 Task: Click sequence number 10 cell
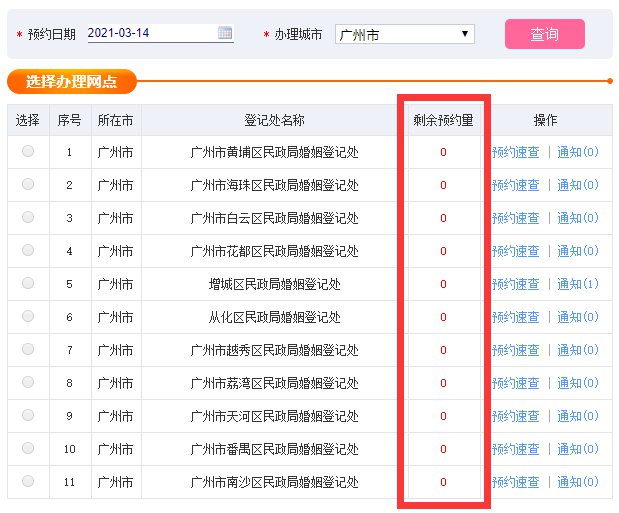[69, 449]
